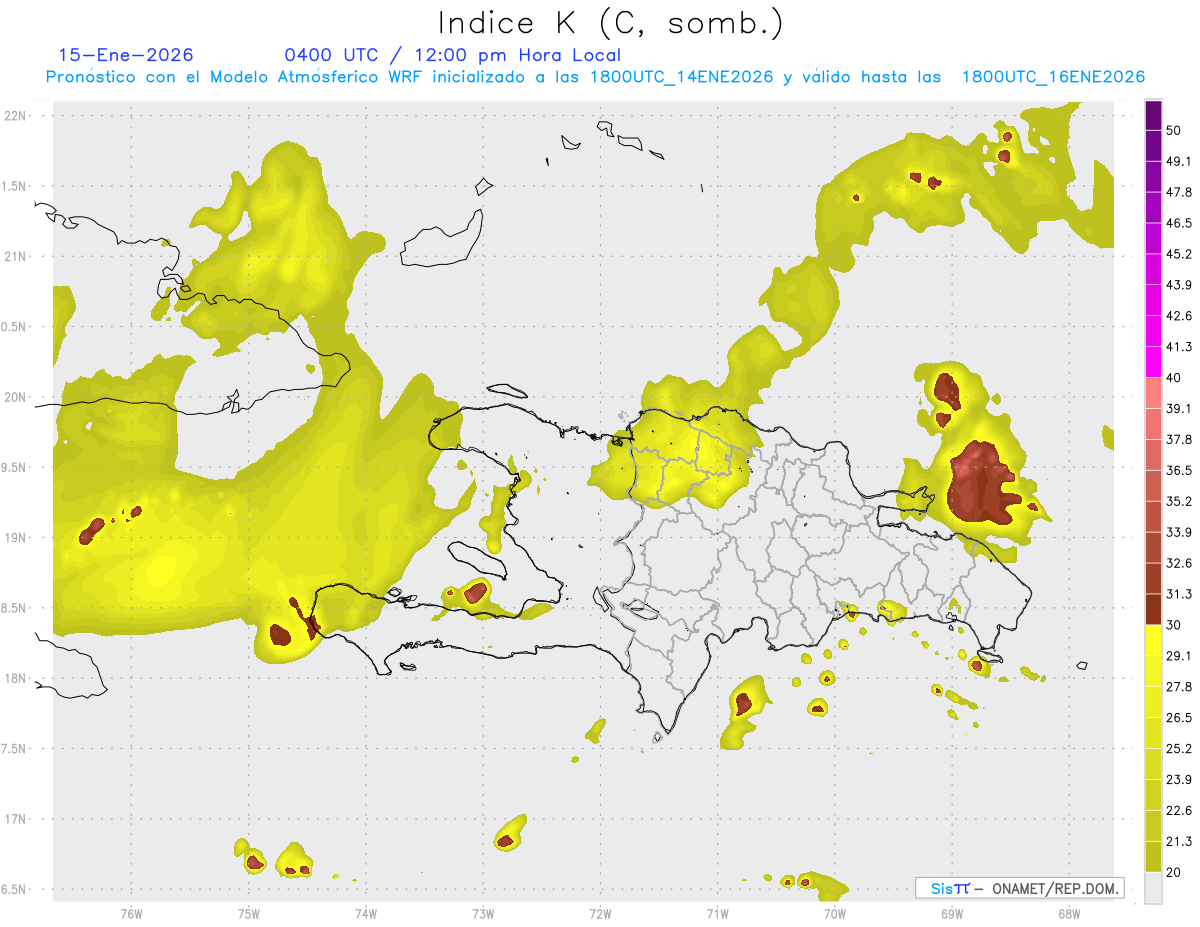Pick the bright yellow swatch between 29.1 and 30
Image resolution: width=1200 pixels, height=927 pixels.
(x=1153, y=640)
